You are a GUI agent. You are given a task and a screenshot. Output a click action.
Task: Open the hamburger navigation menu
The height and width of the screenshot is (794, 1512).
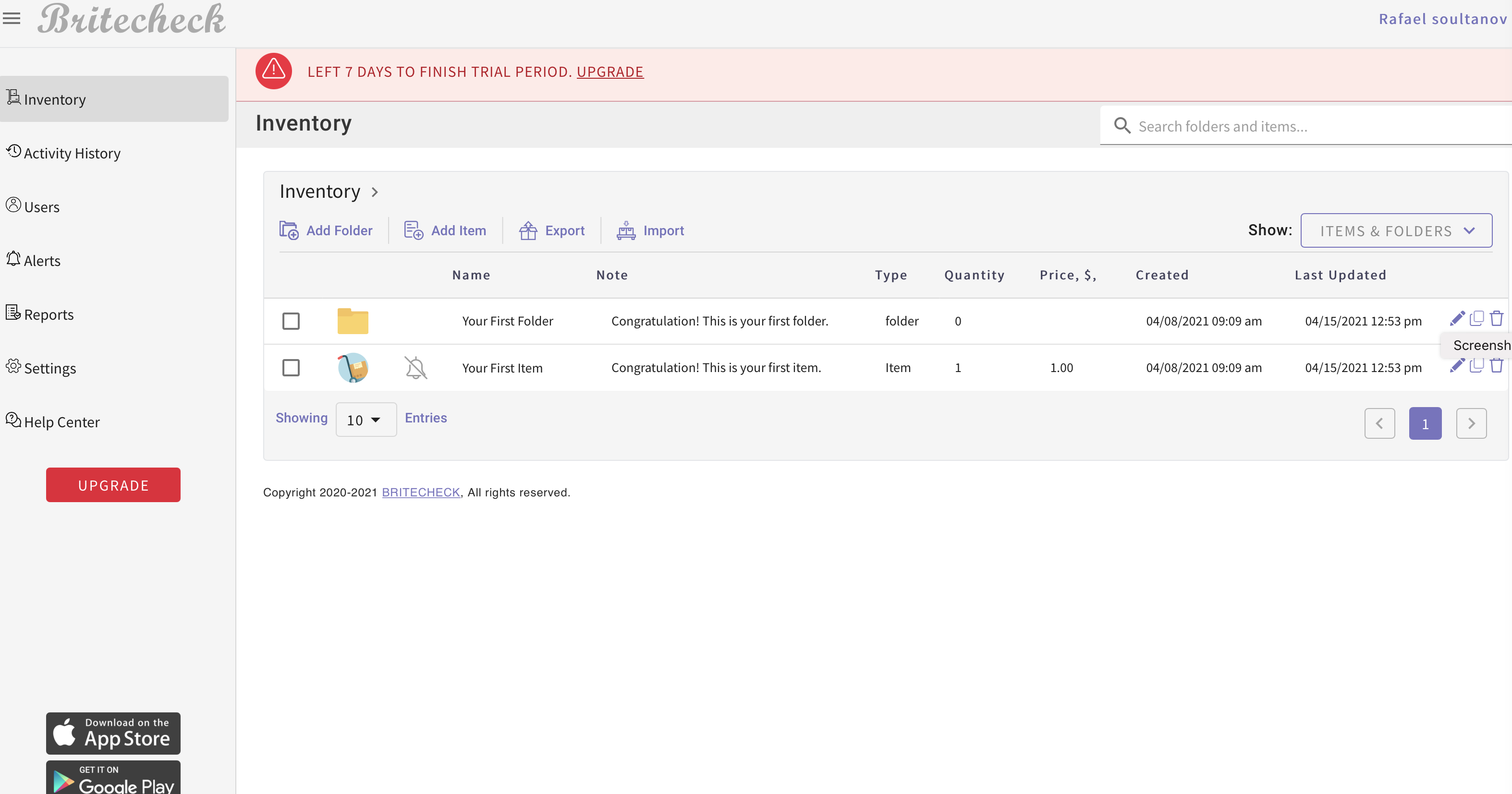12,18
